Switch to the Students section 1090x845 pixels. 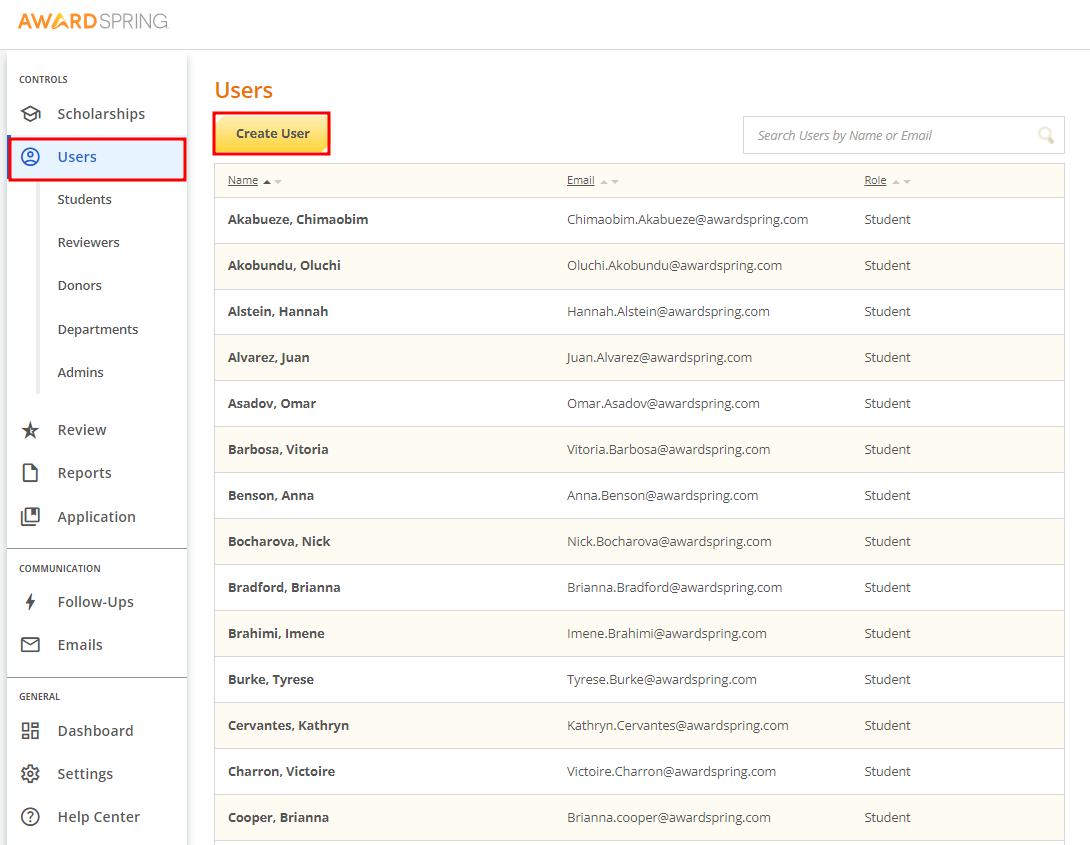pos(84,199)
